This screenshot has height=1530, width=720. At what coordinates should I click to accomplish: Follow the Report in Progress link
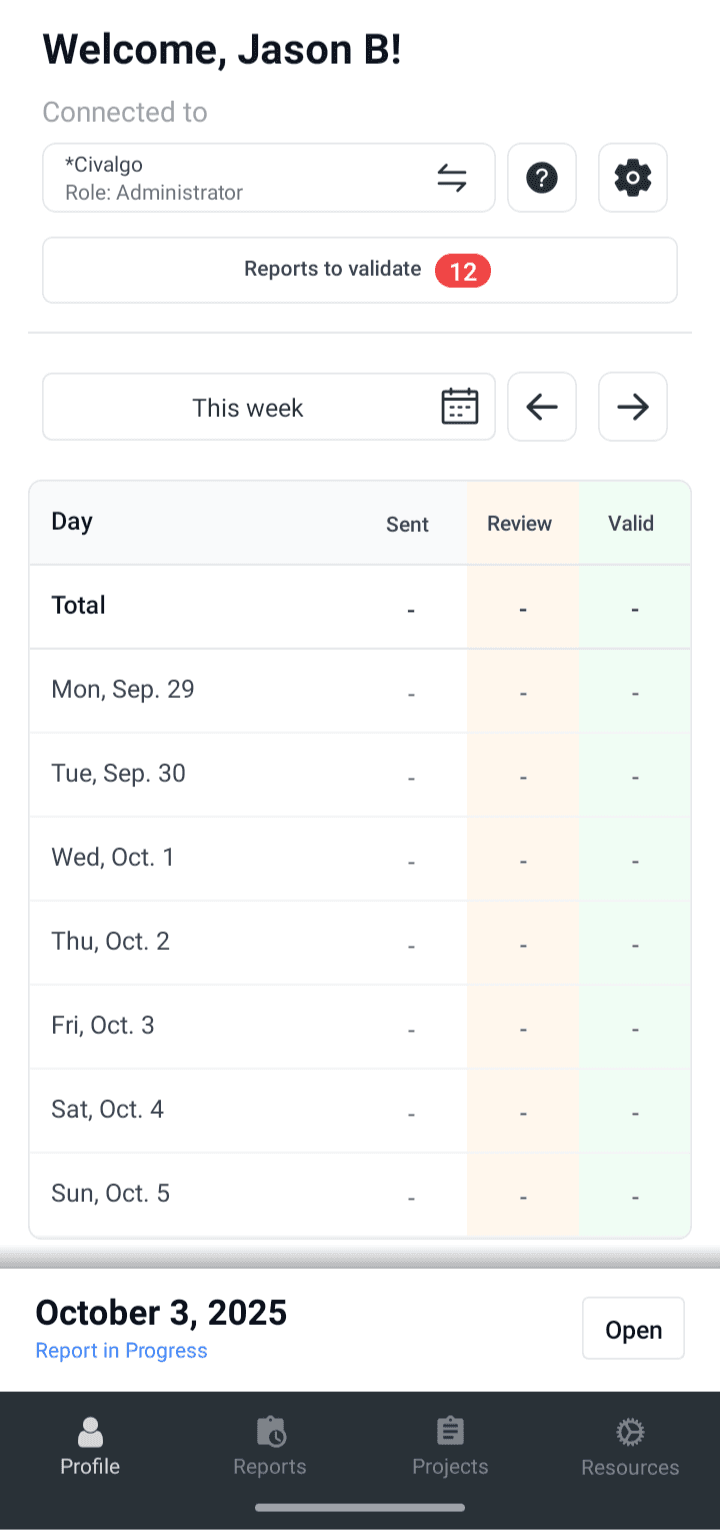pyautogui.click(x=121, y=1351)
